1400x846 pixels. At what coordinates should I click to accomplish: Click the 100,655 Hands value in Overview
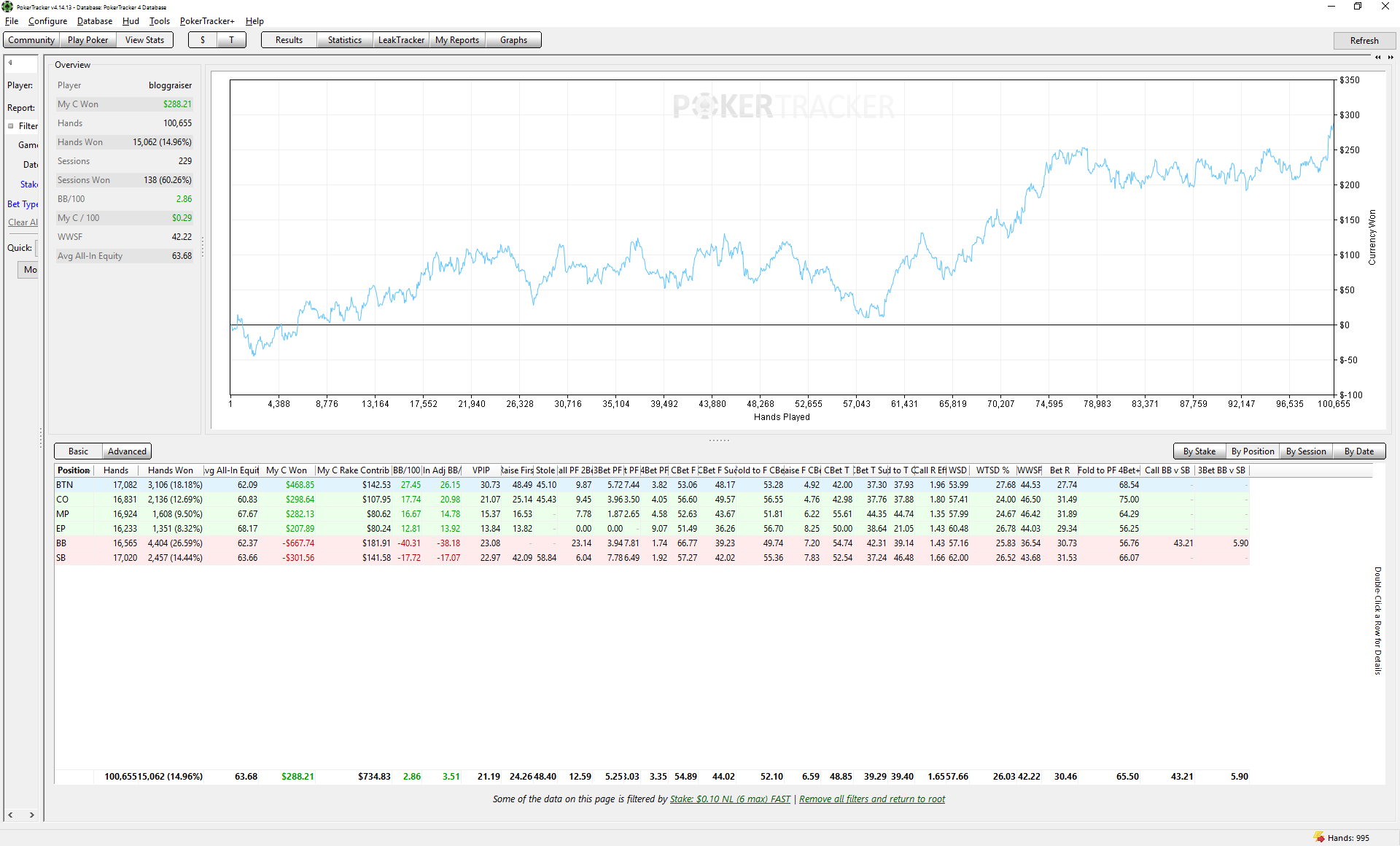click(177, 123)
